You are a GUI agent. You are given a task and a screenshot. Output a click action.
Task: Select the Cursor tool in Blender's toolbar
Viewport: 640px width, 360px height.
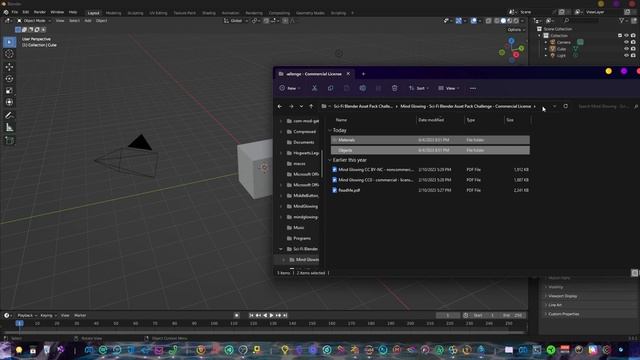tap(9, 54)
